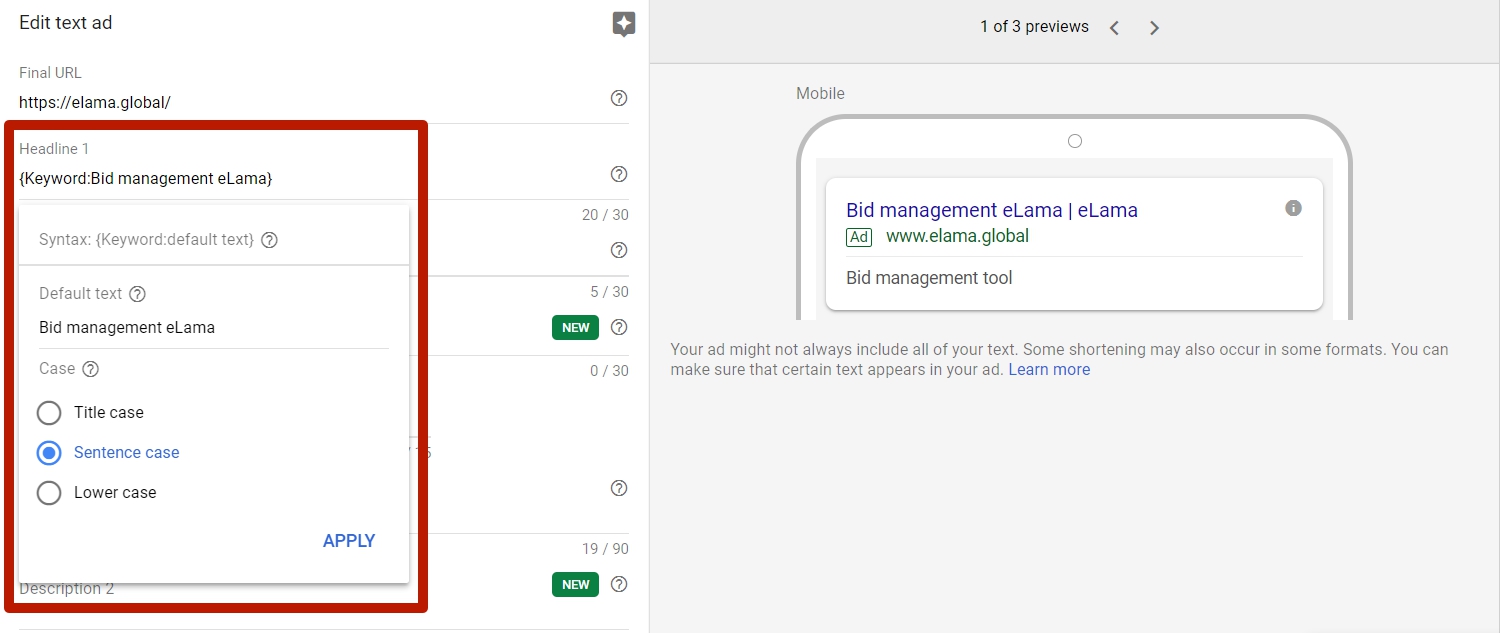The image size is (1500, 633).
Task: Select the Title case option
Action: coord(91,412)
